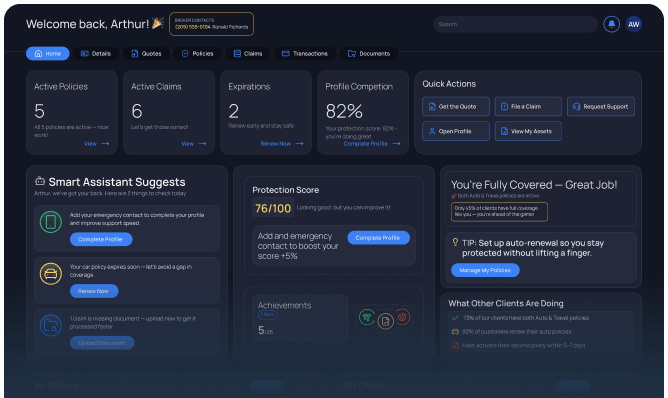Click the Broker Contacts info box
668x398 pixels.
click(x=211, y=24)
